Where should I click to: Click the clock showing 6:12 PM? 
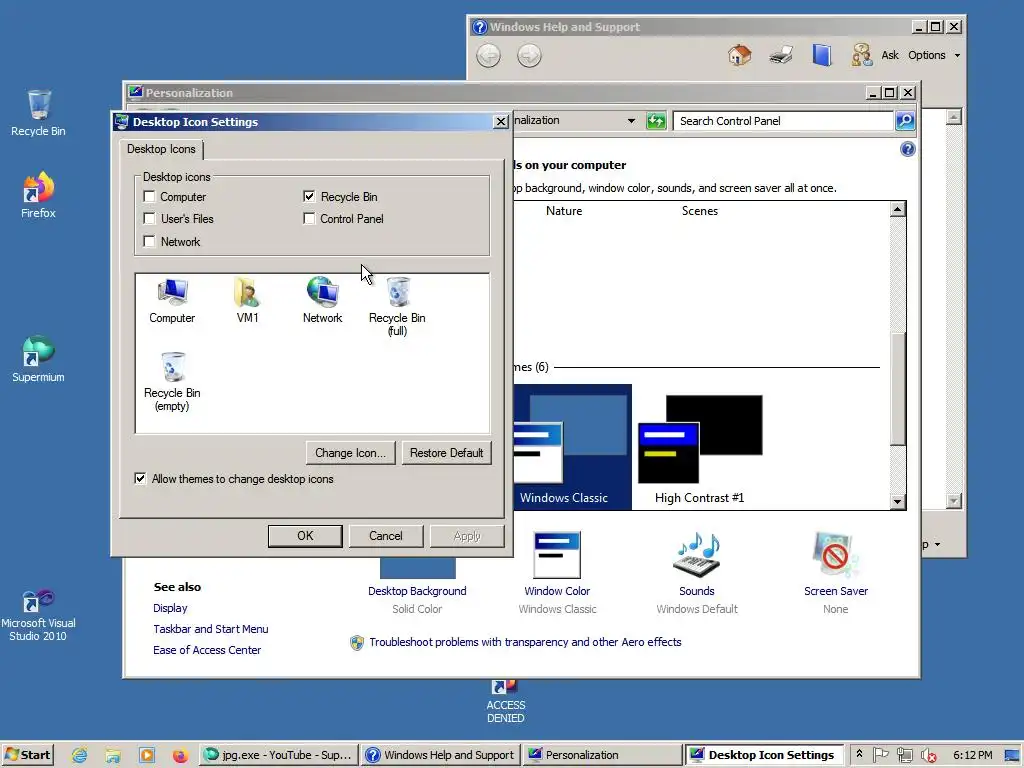click(x=972, y=755)
